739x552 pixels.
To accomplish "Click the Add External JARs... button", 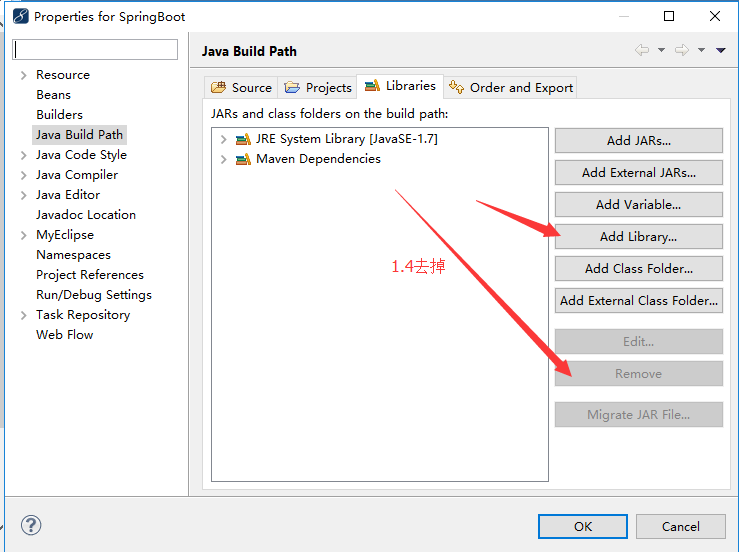I will coord(639,173).
